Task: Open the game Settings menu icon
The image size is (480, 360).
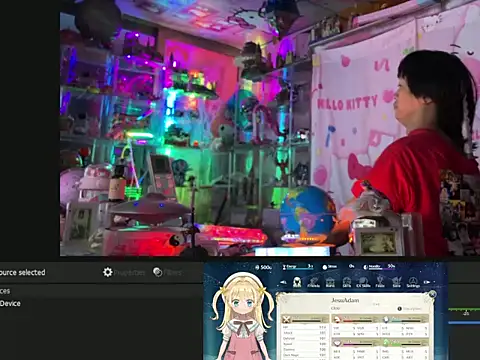Action: [x=413, y=282]
